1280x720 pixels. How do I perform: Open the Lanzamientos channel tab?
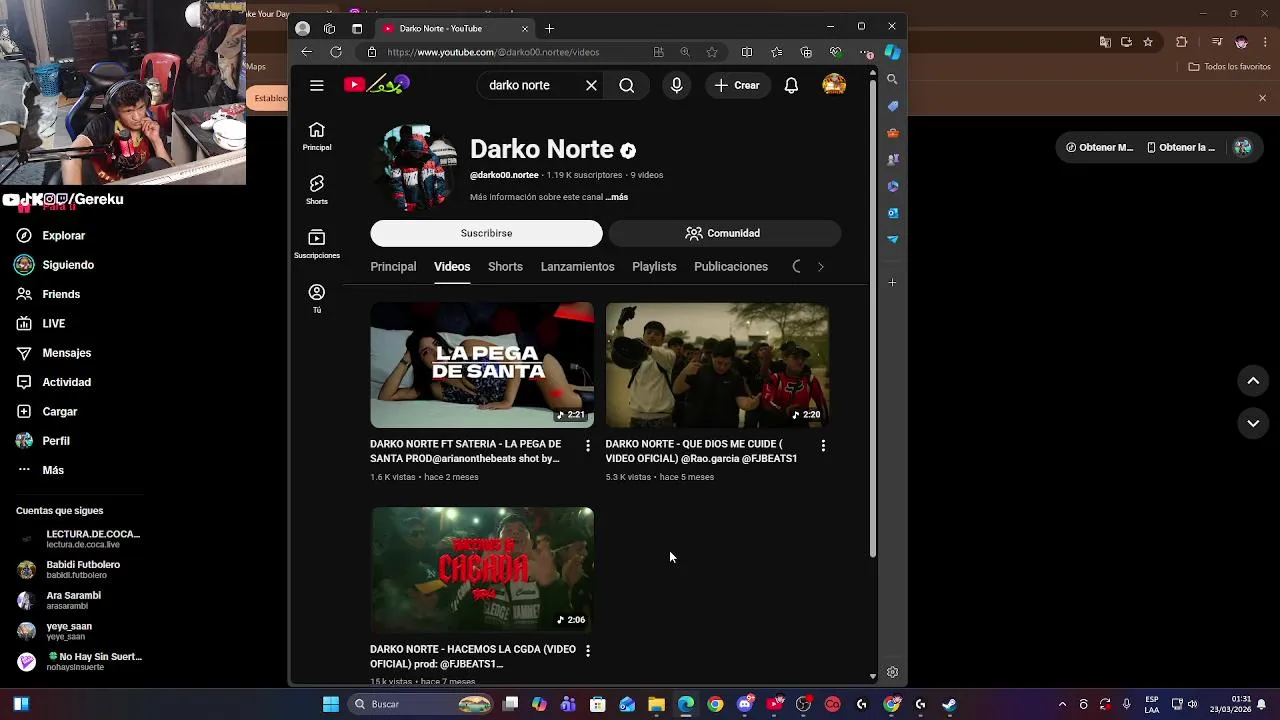pyautogui.click(x=578, y=267)
